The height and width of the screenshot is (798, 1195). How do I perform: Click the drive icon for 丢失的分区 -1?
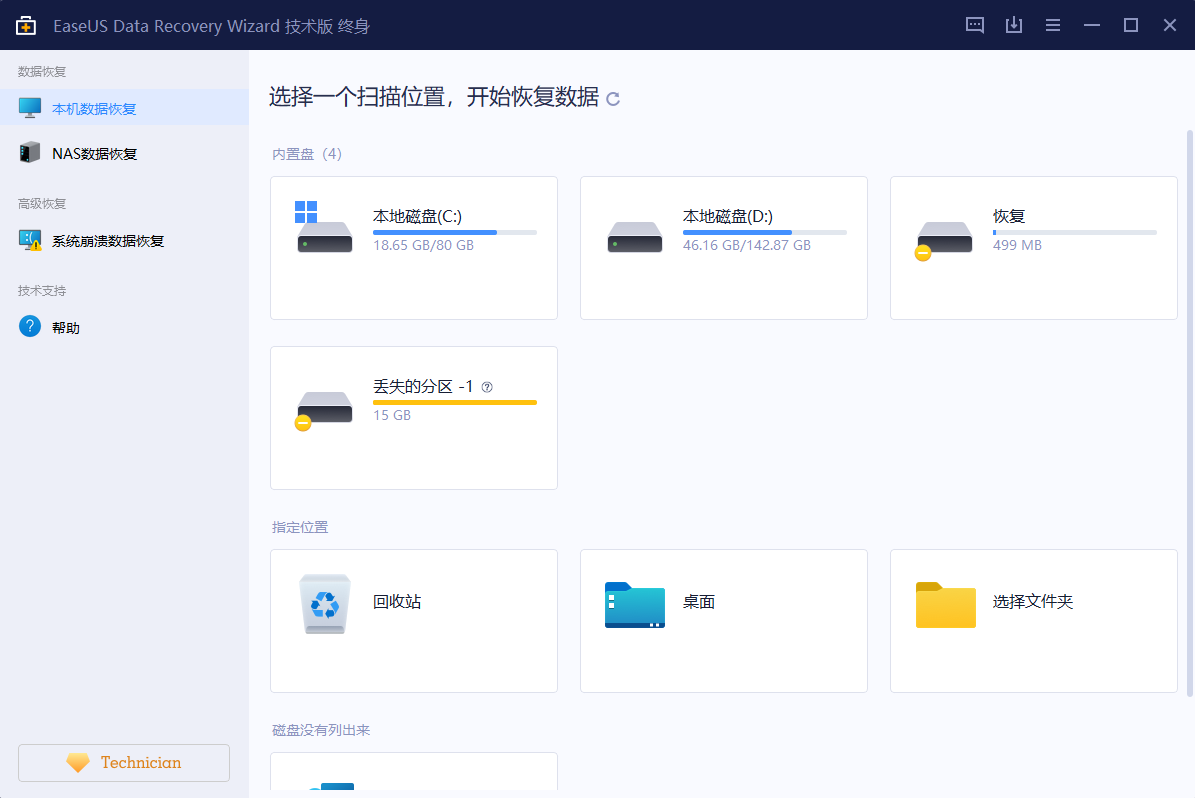pyautogui.click(x=324, y=411)
